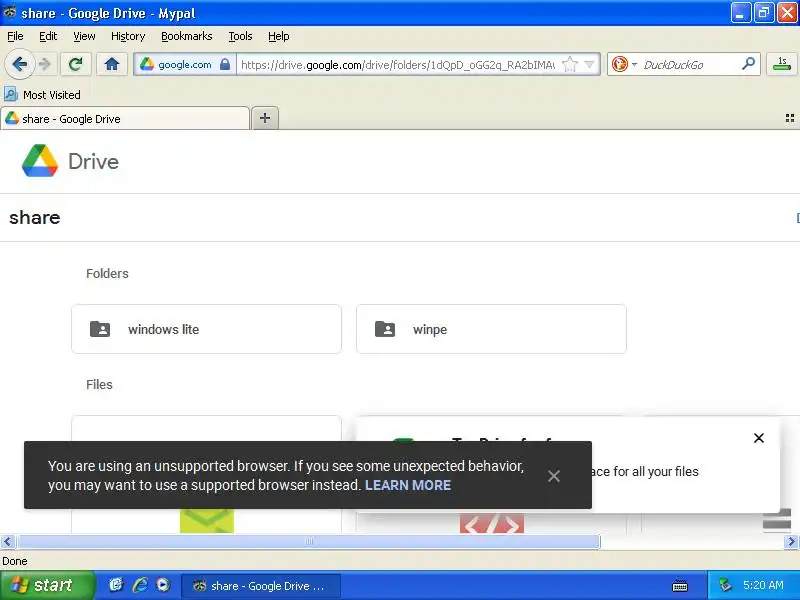Click the DuckDuckGo search field
Screen dimensions: 800x600
(x=690, y=65)
